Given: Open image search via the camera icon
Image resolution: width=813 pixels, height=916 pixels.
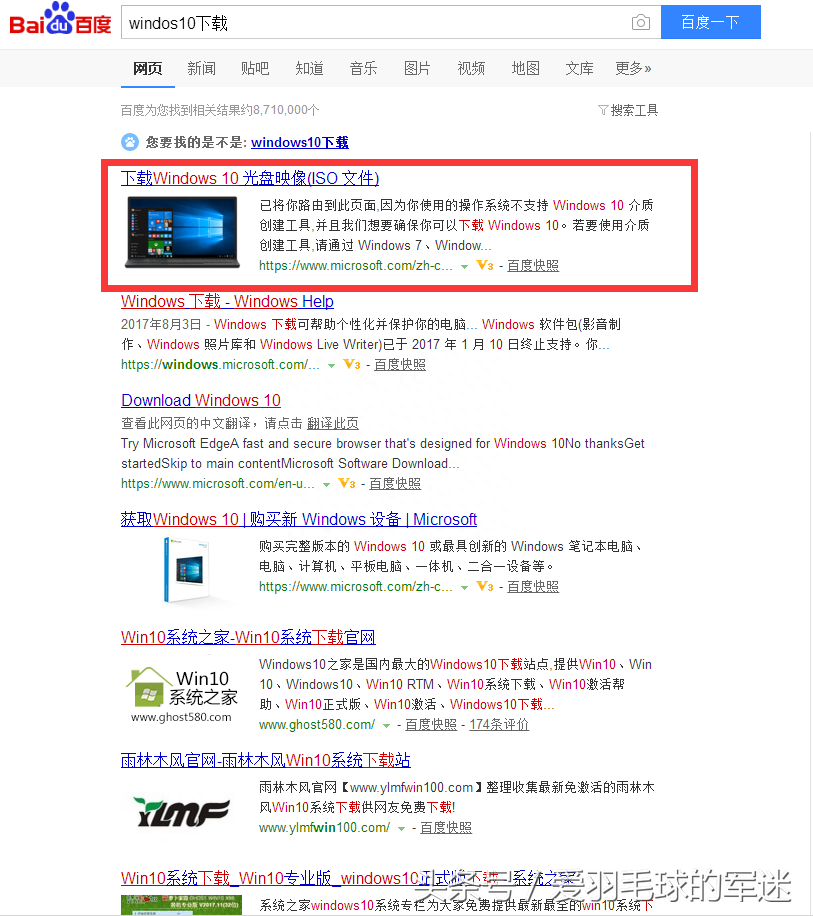Looking at the screenshot, I should click(x=640, y=21).
